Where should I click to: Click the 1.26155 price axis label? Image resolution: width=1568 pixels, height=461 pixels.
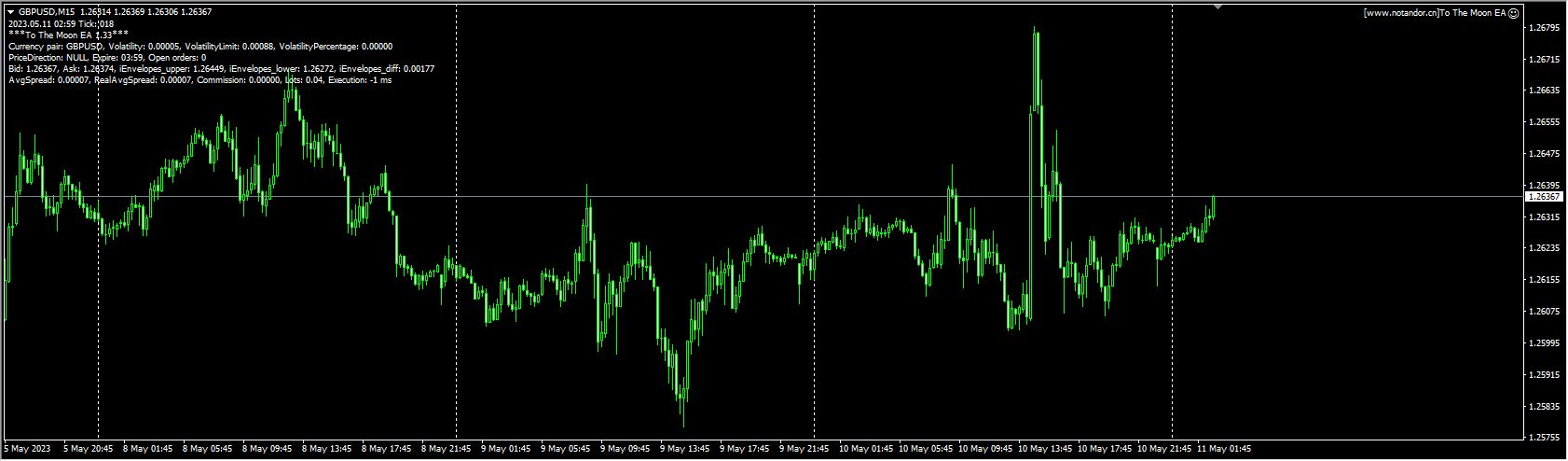1545,280
